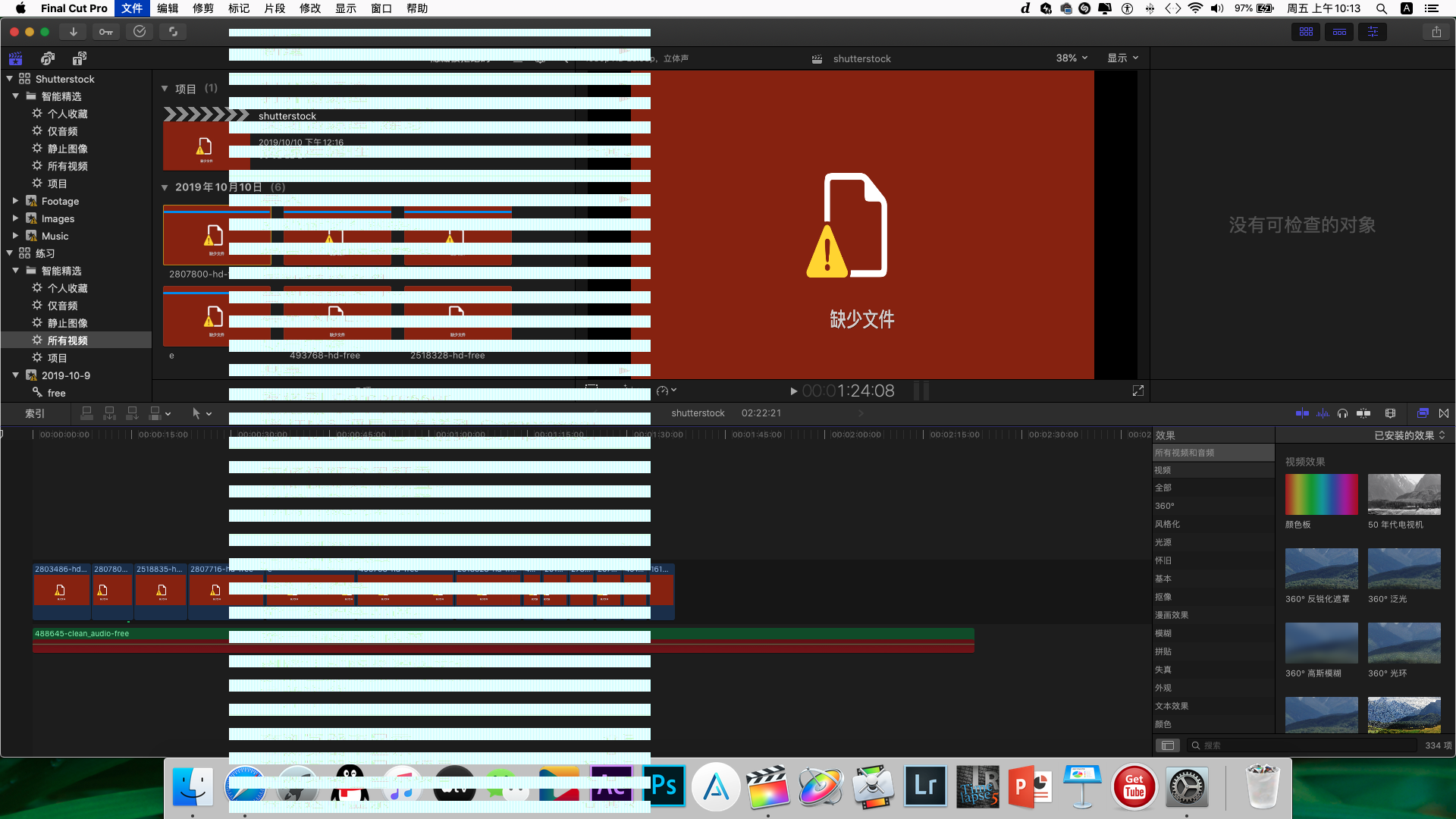Open the 修剪 menu in menu bar
The height and width of the screenshot is (819, 1456).
202,8
